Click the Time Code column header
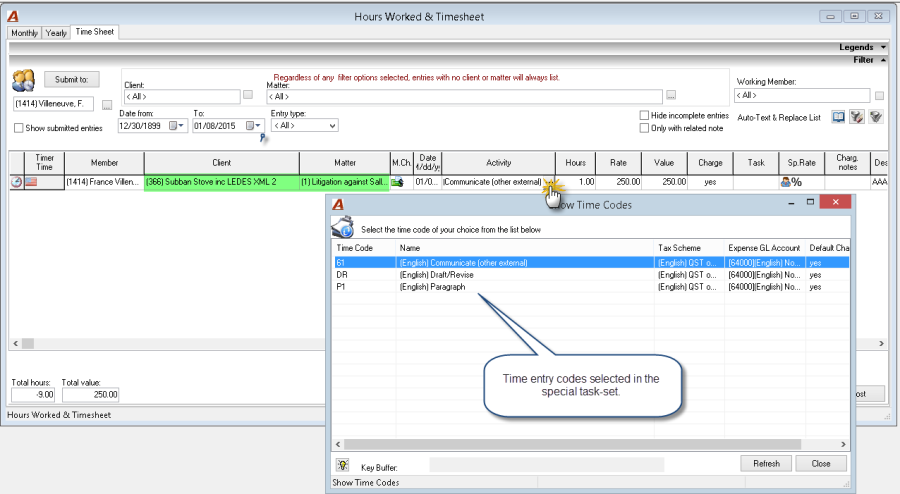 tap(364, 248)
